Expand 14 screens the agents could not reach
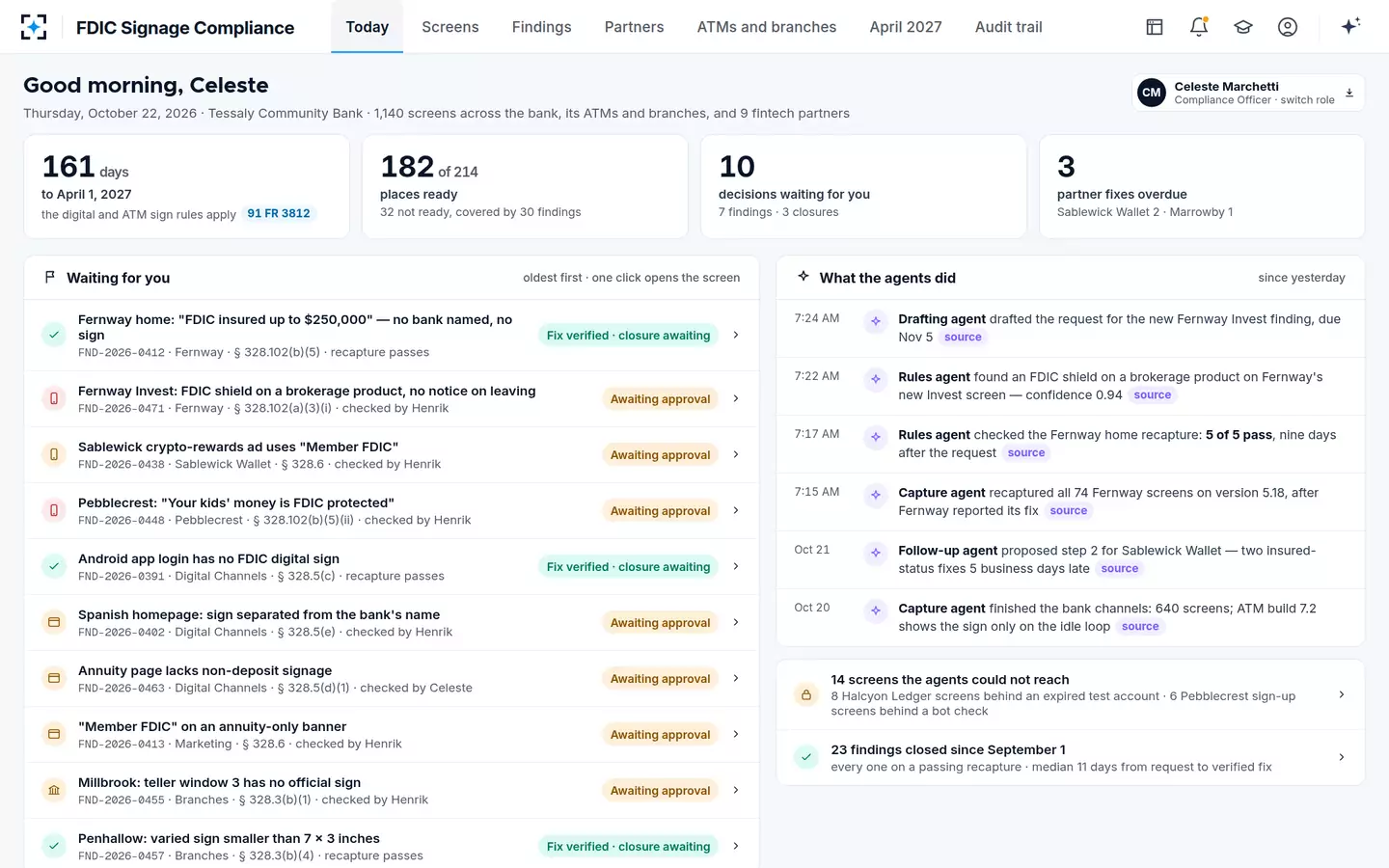This screenshot has height=868, width=1389. pyautogui.click(x=1071, y=694)
